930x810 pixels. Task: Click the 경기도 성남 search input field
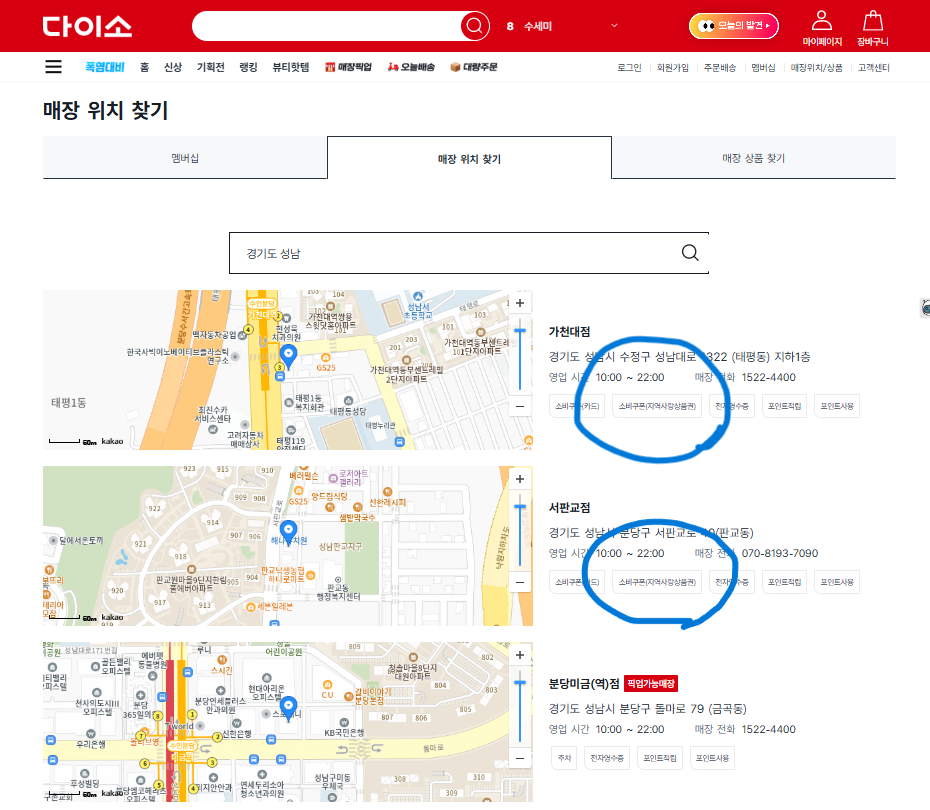click(x=400, y=252)
